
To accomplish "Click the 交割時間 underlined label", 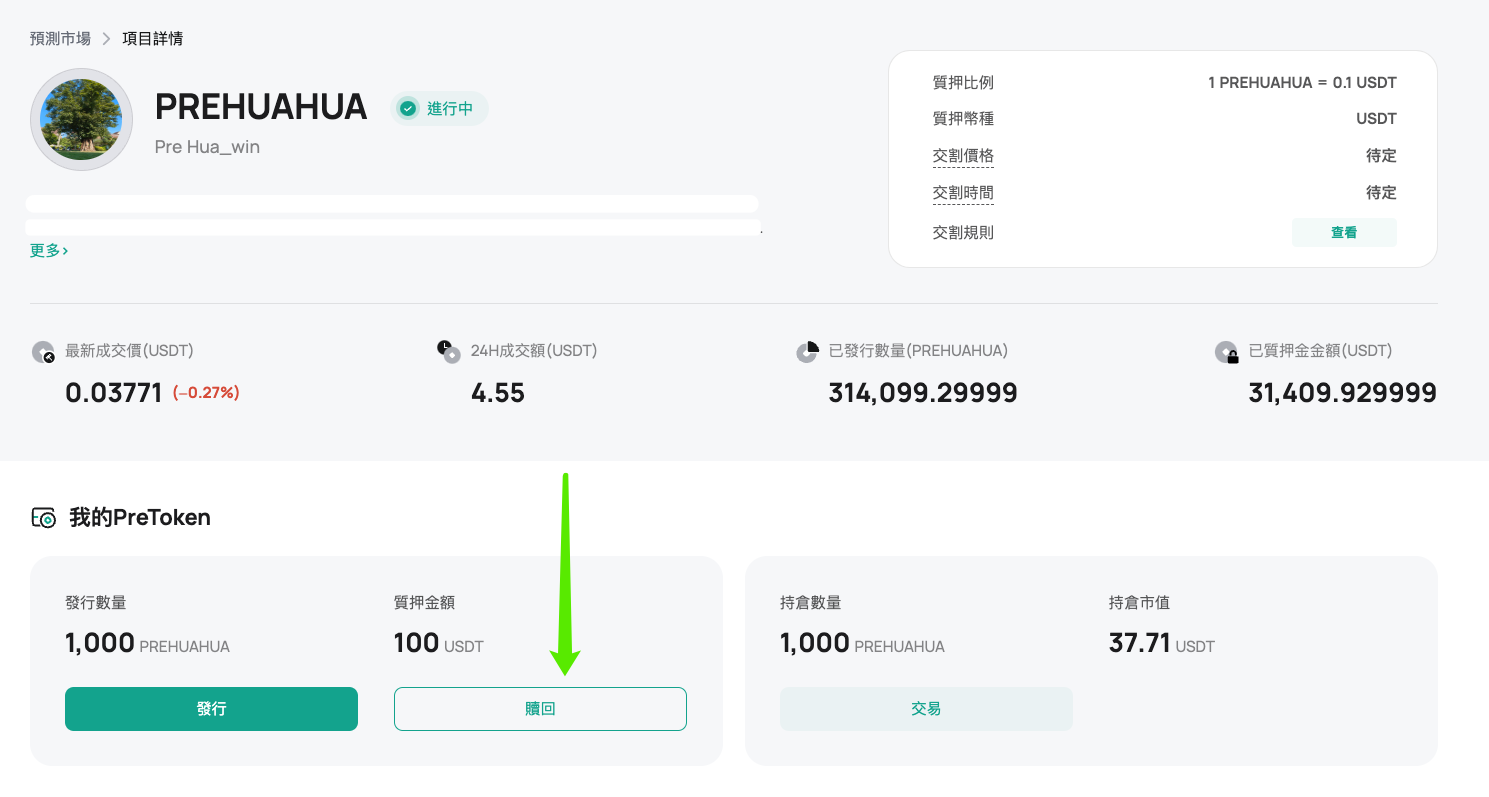I will click(962, 193).
